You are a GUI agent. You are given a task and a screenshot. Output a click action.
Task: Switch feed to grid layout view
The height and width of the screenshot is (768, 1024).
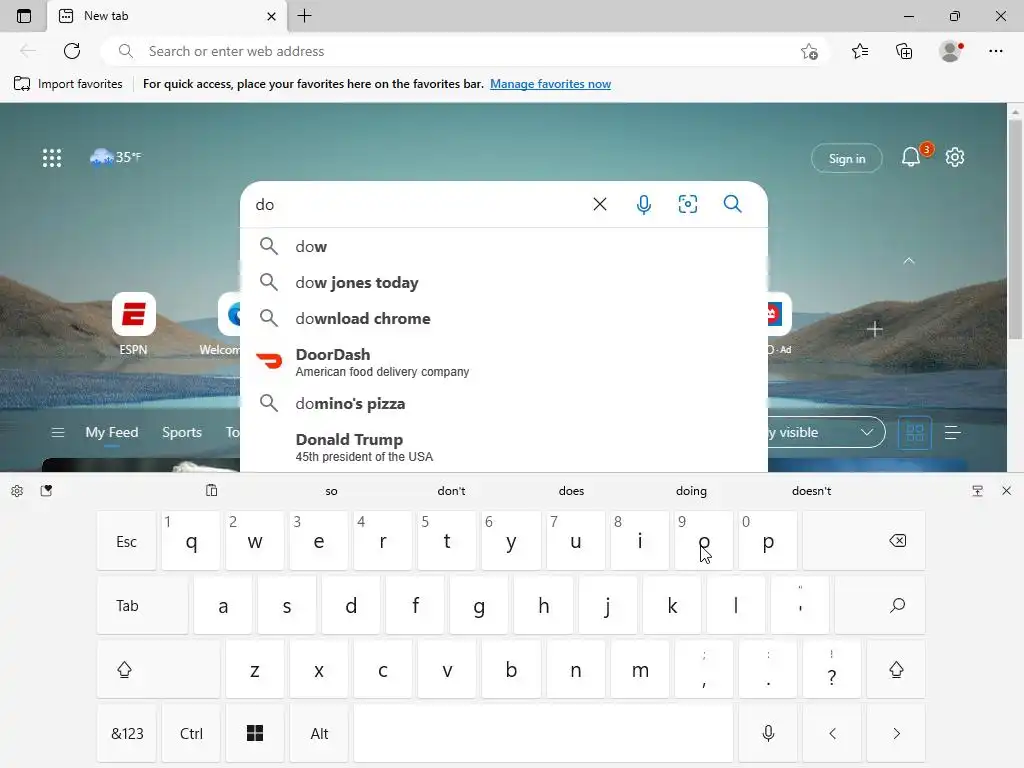coord(915,432)
